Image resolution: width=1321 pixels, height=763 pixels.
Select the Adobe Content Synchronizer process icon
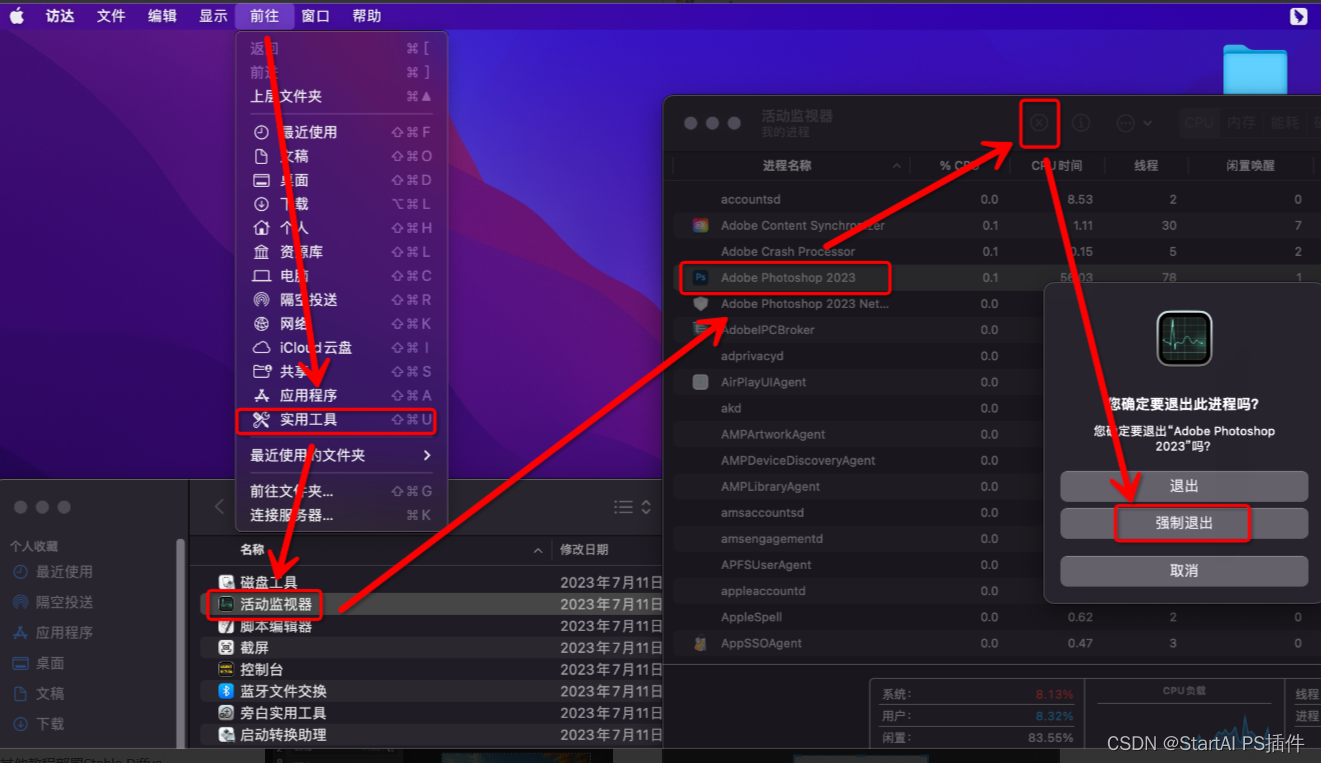701,226
